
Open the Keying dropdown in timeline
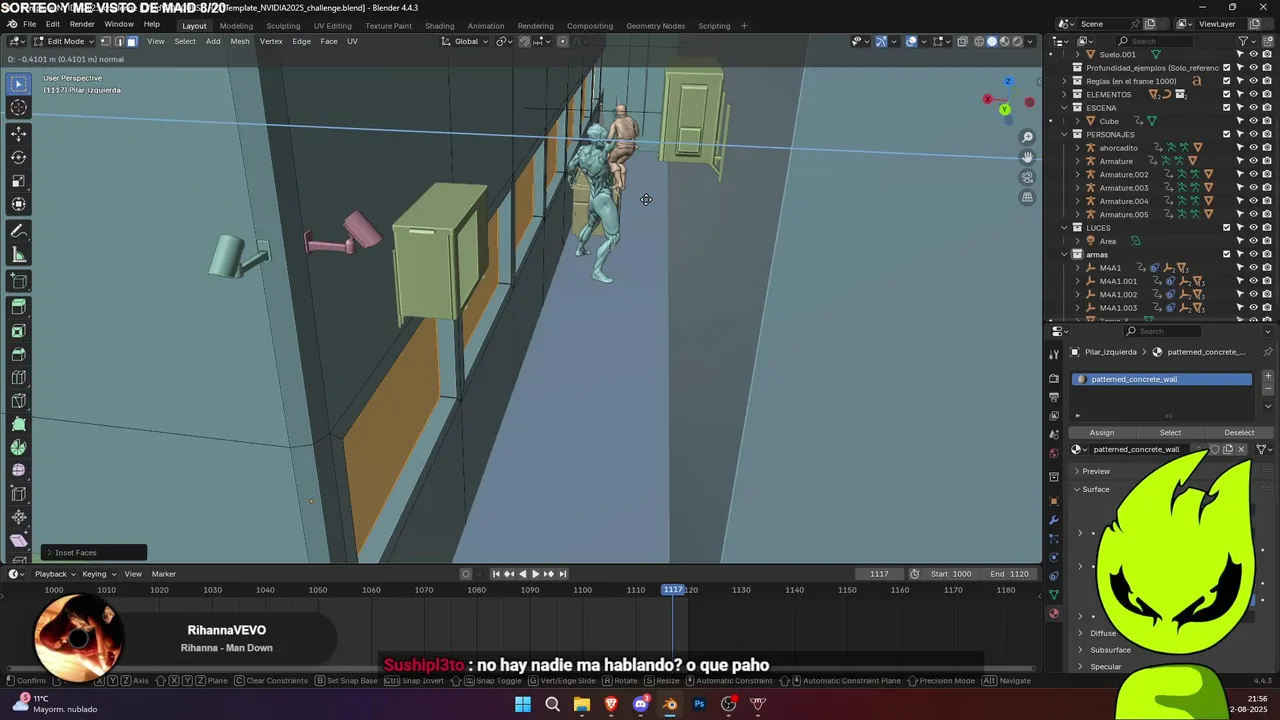click(x=99, y=574)
